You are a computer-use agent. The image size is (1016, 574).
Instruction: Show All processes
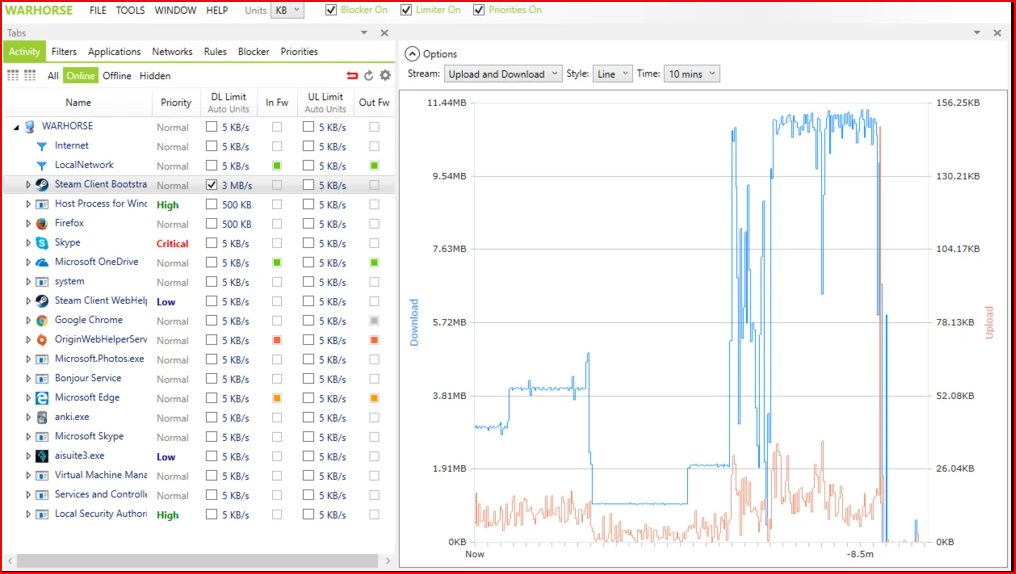point(53,76)
